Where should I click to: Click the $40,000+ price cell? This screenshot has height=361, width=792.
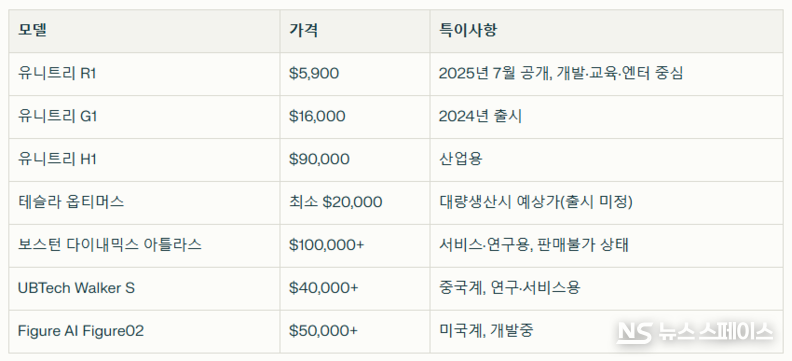(x=355, y=288)
